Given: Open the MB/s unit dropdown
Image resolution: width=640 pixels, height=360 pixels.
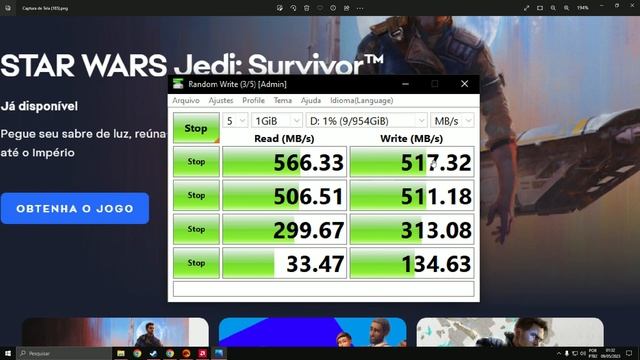Looking at the screenshot, I should click(452, 121).
